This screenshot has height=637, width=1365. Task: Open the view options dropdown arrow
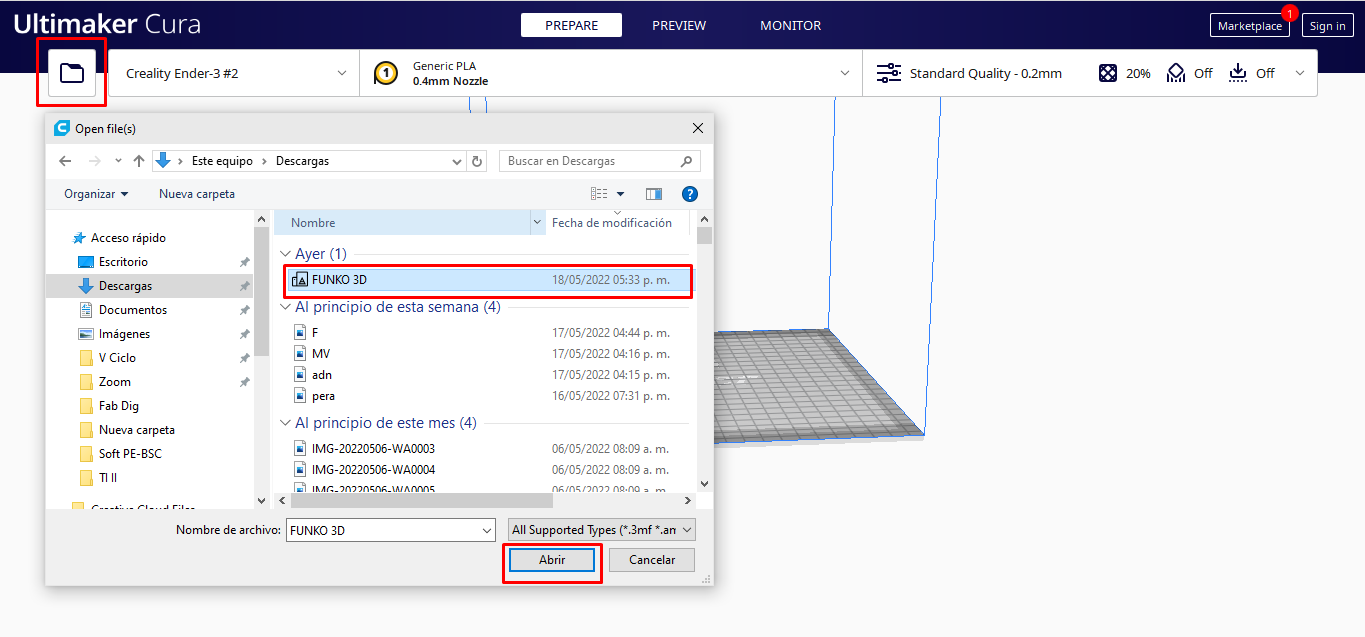(x=620, y=194)
